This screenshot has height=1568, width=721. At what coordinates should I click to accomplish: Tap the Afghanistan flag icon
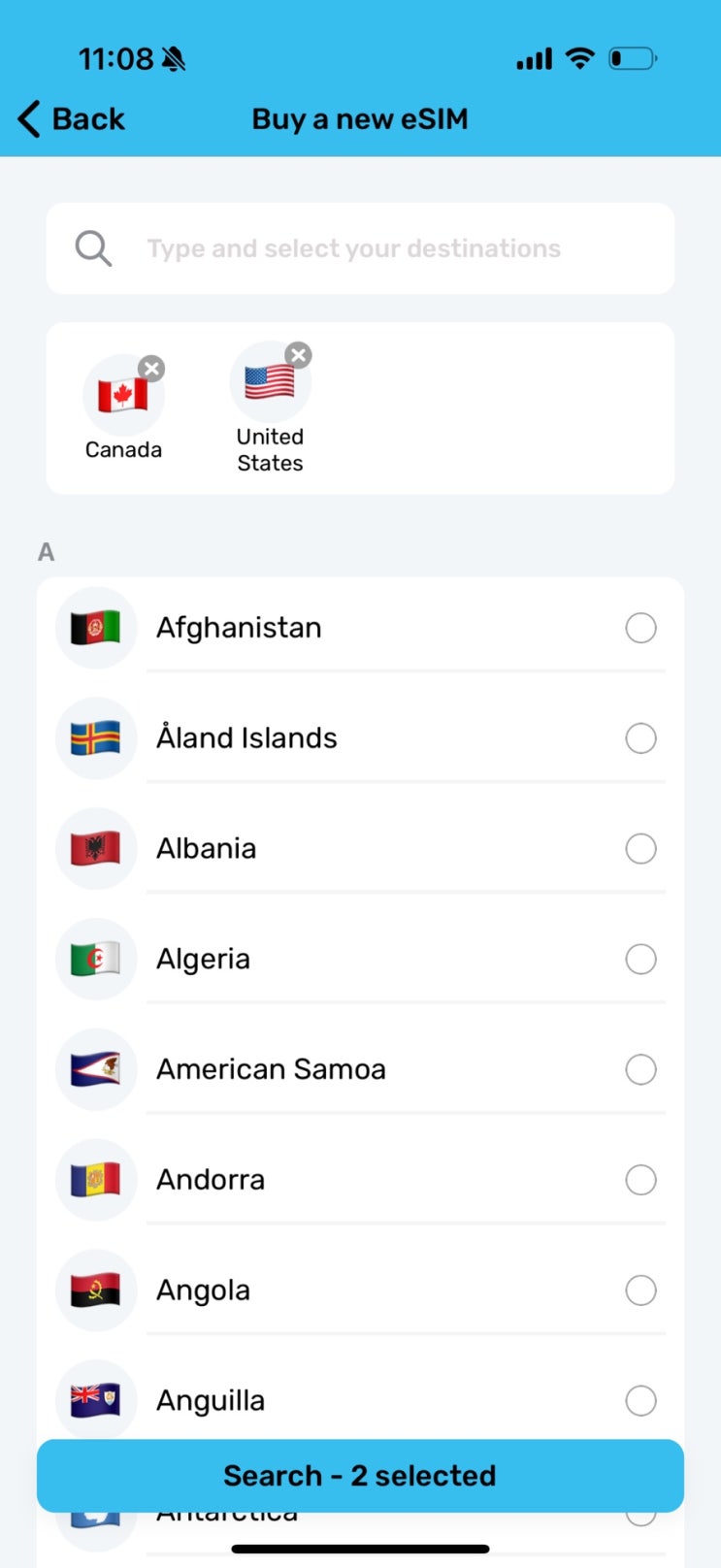pos(96,628)
